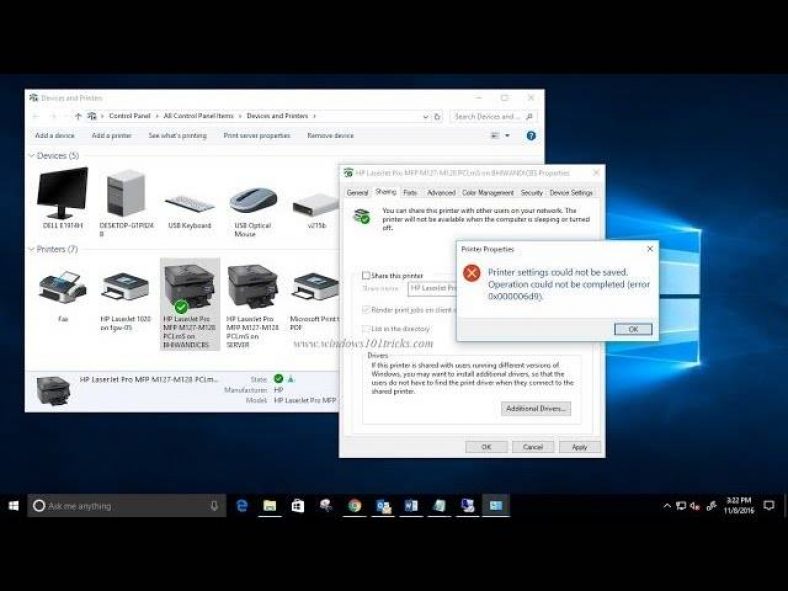This screenshot has width=788, height=591.
Task: Click the Control Panel breadcrumb
Action: [x=130, y=116]
